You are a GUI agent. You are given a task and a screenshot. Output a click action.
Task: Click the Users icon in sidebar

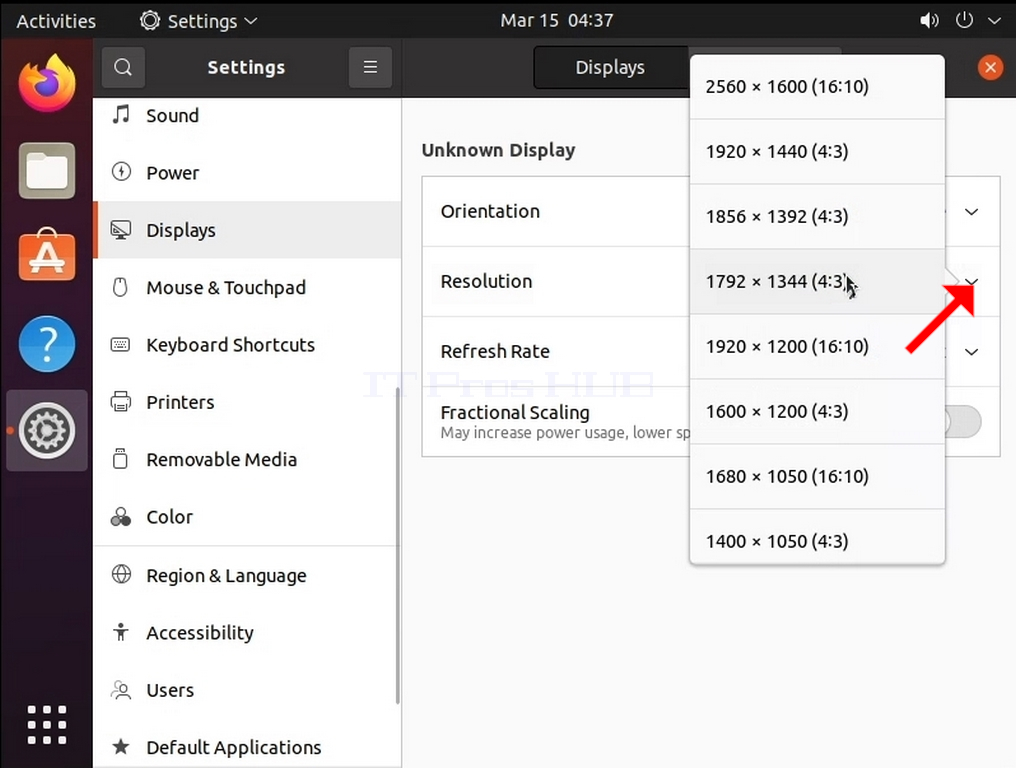(121, 690)
